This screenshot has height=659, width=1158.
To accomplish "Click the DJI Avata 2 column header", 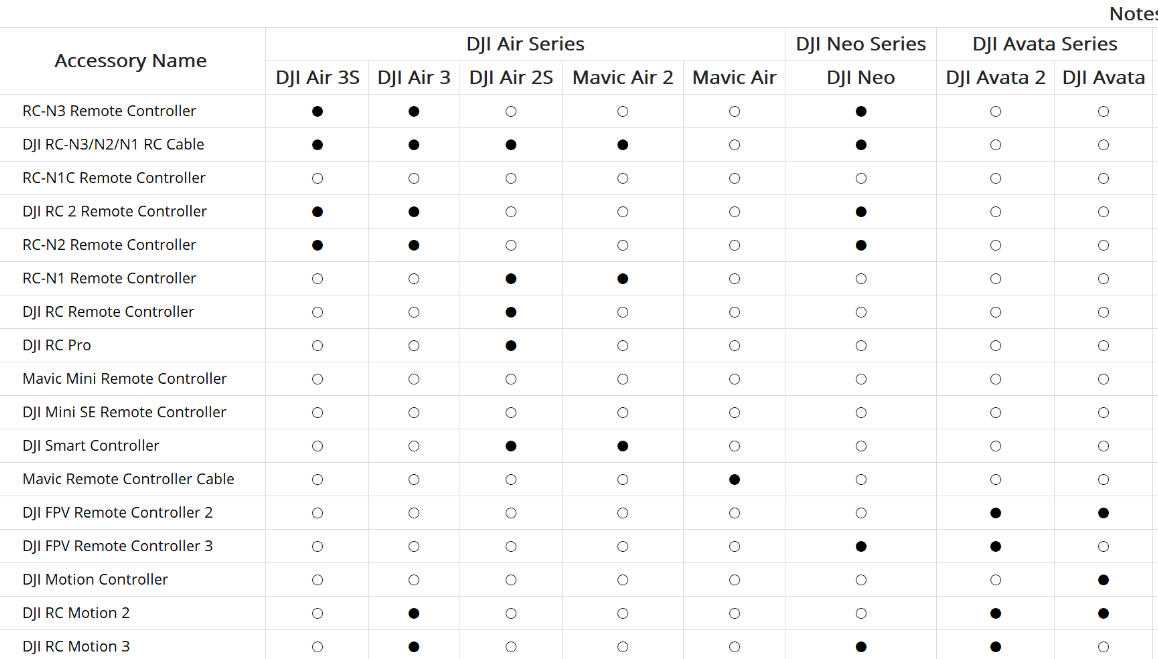I will tap(995, 78).
